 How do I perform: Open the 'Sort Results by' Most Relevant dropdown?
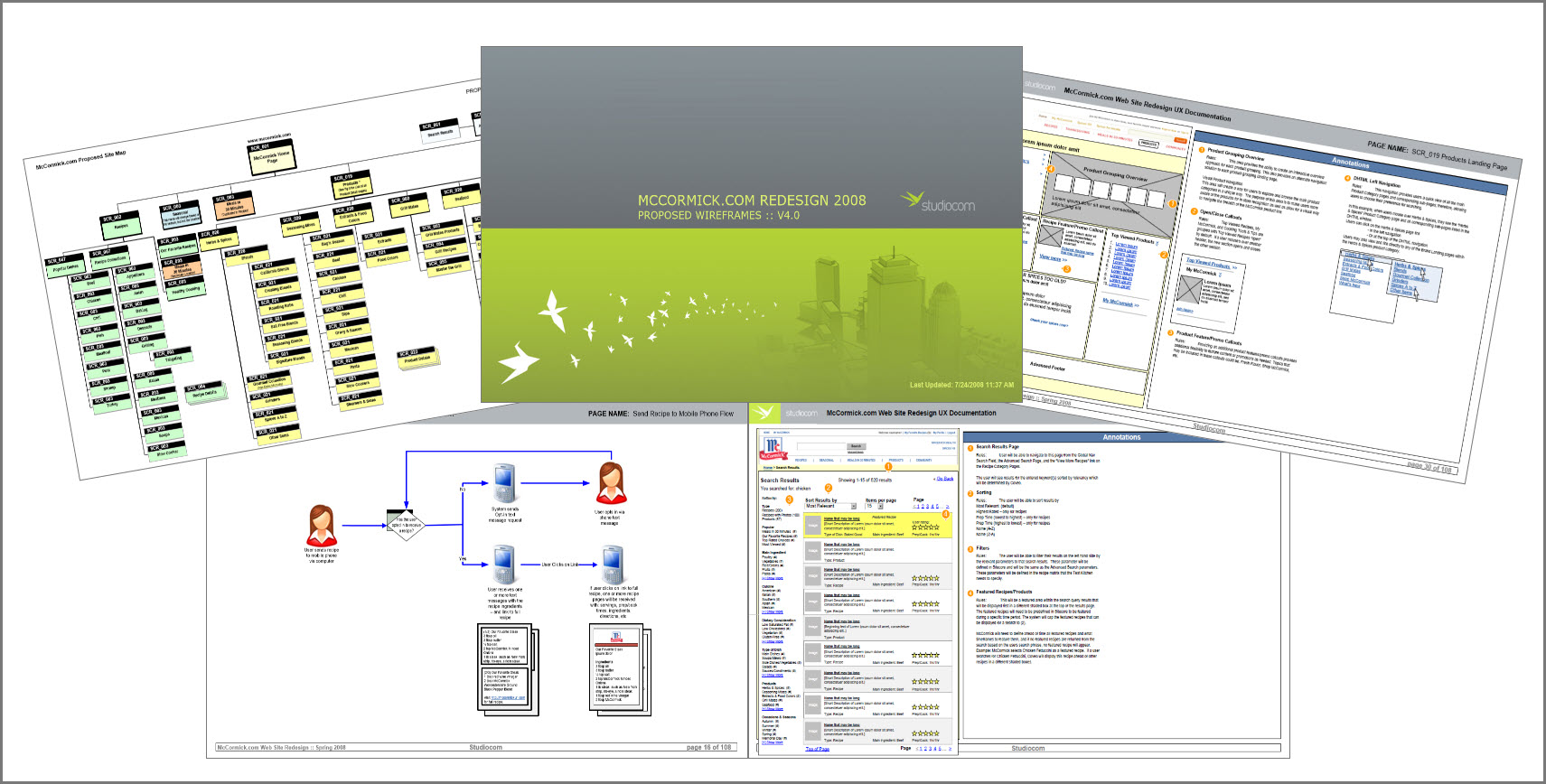pos(830,506)
